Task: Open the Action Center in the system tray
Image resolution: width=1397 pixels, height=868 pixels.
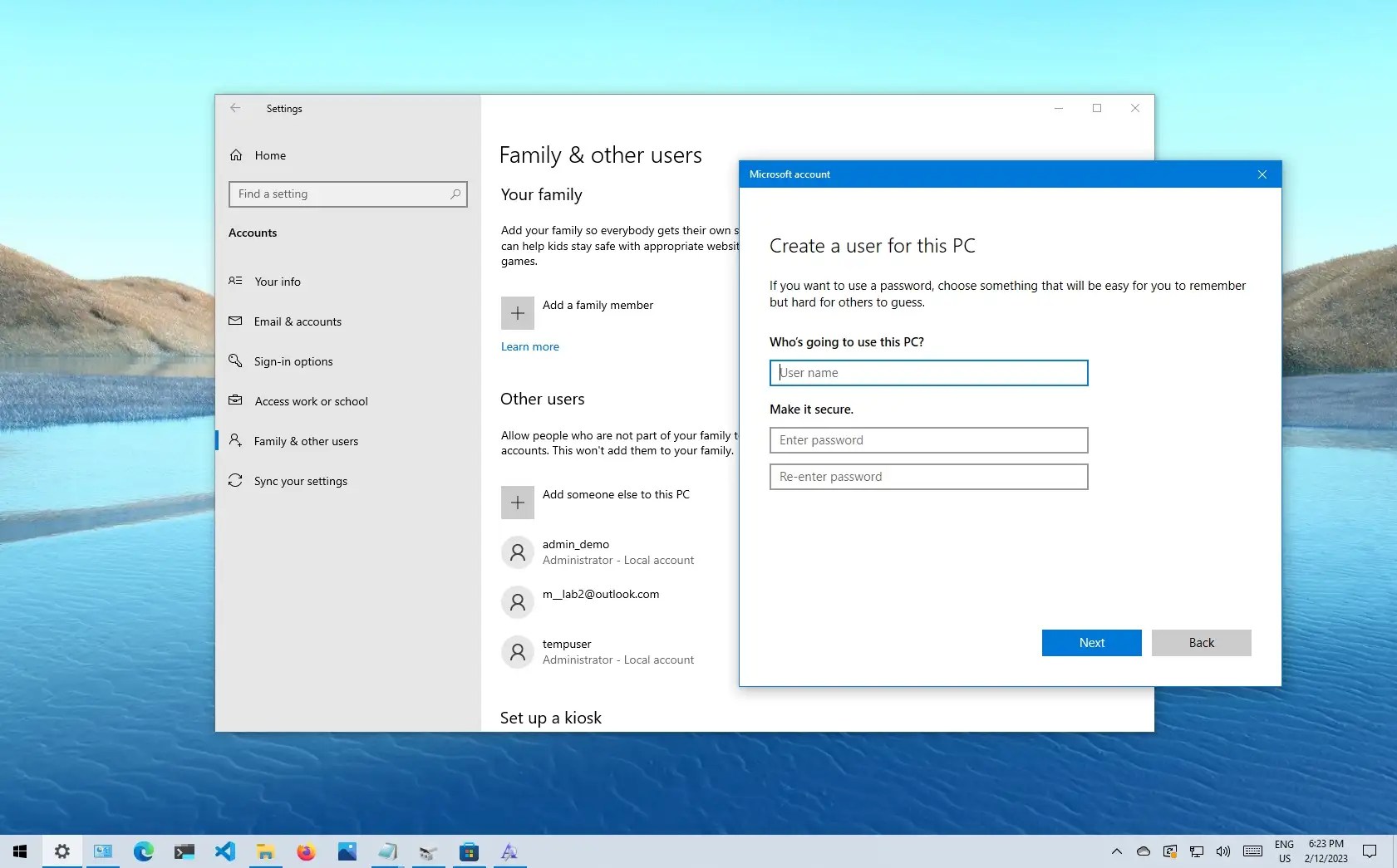Action: pyautogui.click(x=1369, y=851)
